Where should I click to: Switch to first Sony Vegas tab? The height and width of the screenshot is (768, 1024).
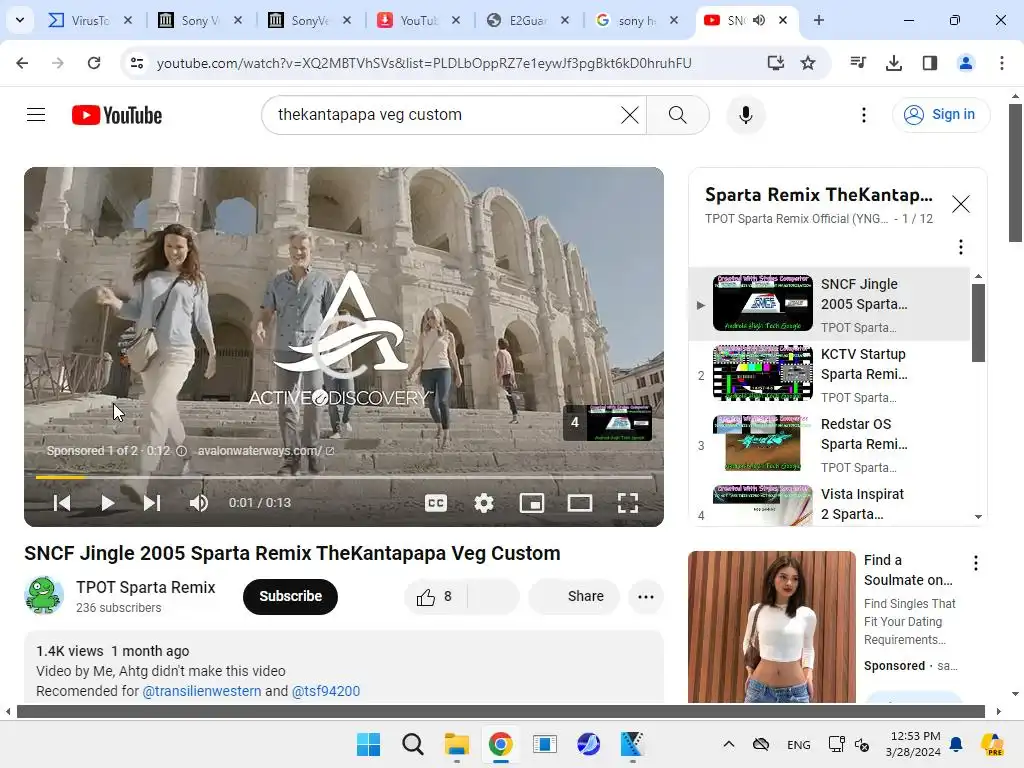point(199,20)
